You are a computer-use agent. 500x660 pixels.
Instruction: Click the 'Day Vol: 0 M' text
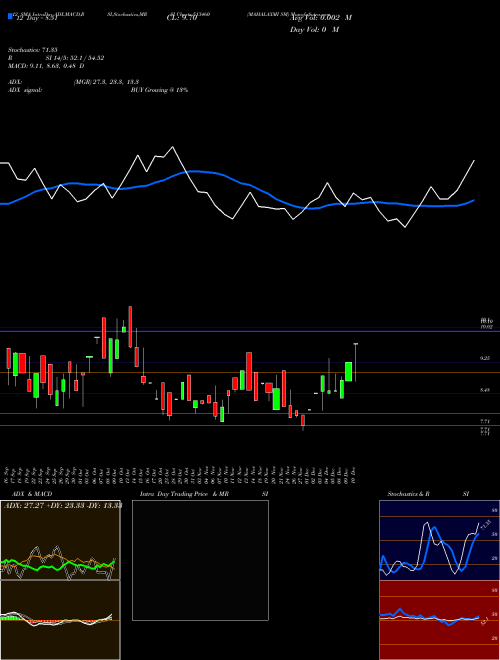(x=314, y=30)
